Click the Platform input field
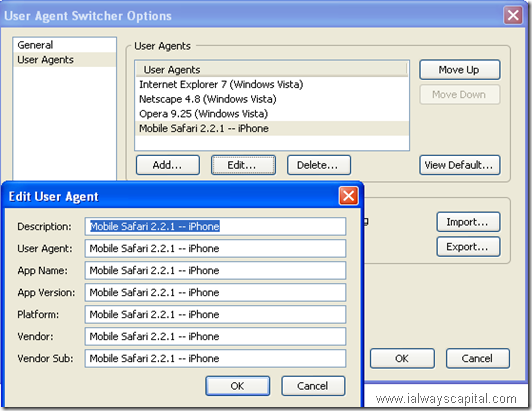This screenshot has height=411, width=532. pyautogui.click(x=215, y=315)
